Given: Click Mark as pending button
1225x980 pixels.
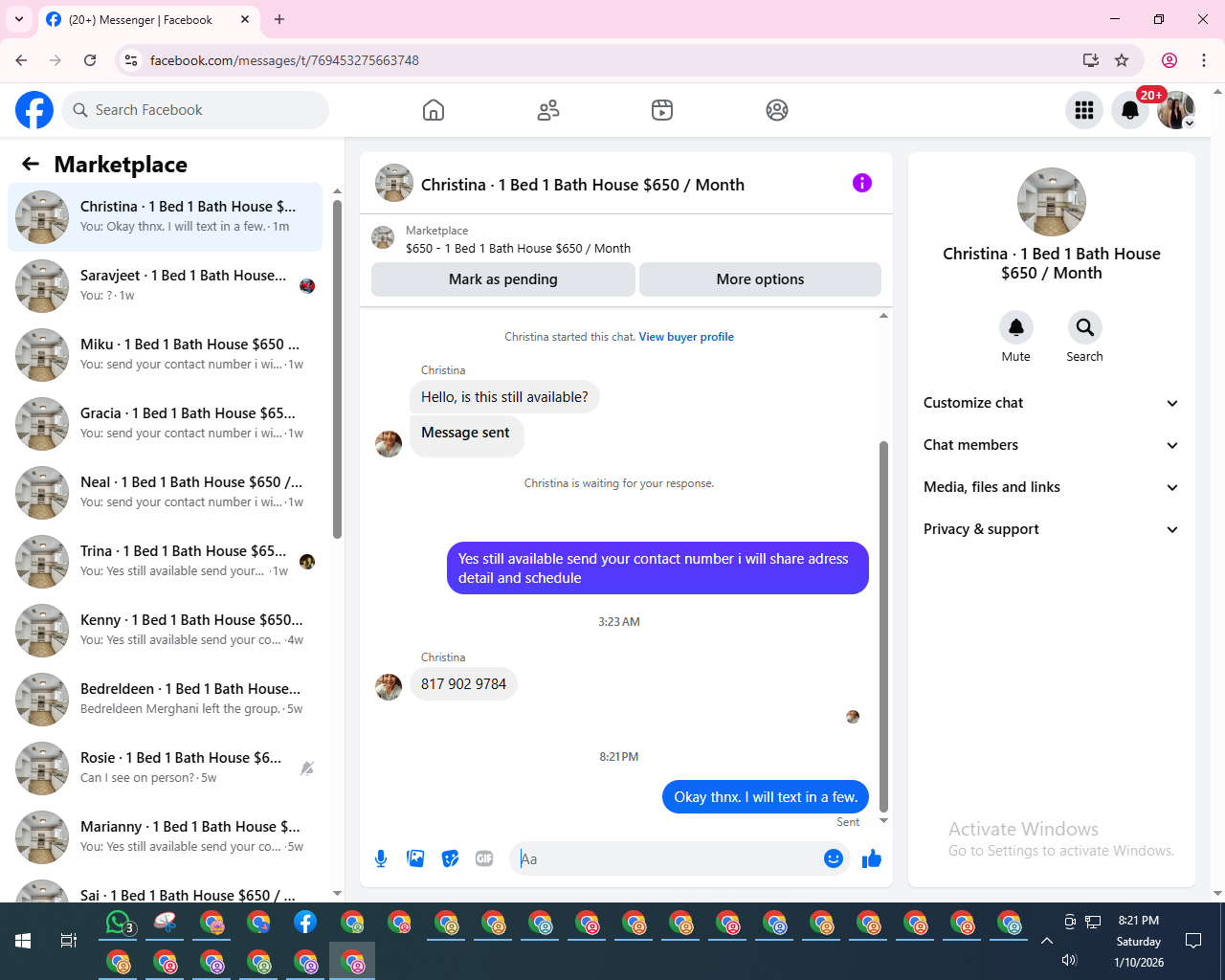Looking at the screenshot, I should [503, 279].
